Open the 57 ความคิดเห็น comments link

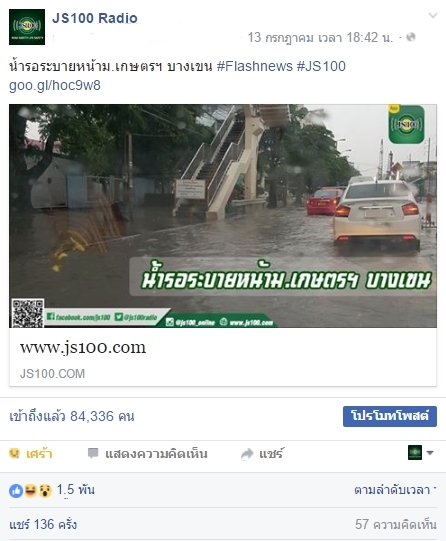point(396,524)
